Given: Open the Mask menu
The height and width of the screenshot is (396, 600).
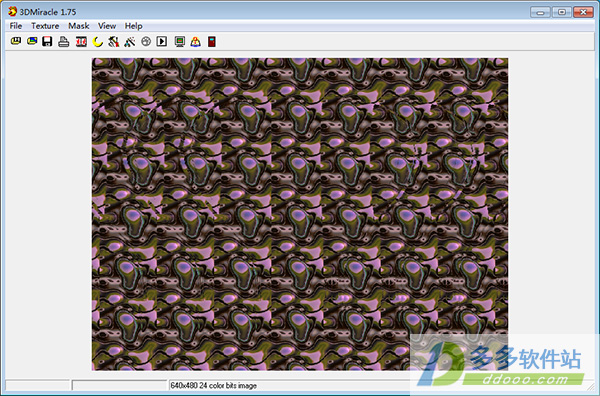Looking at the screenshot, I should pos(79,26).
